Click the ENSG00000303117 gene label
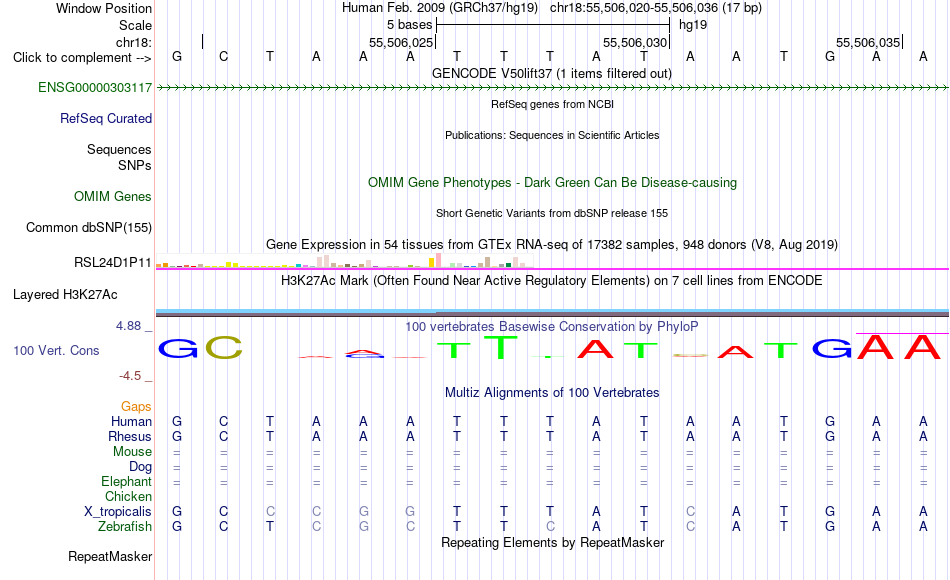Screen dimensions: 950x580 tap(95, 88)
